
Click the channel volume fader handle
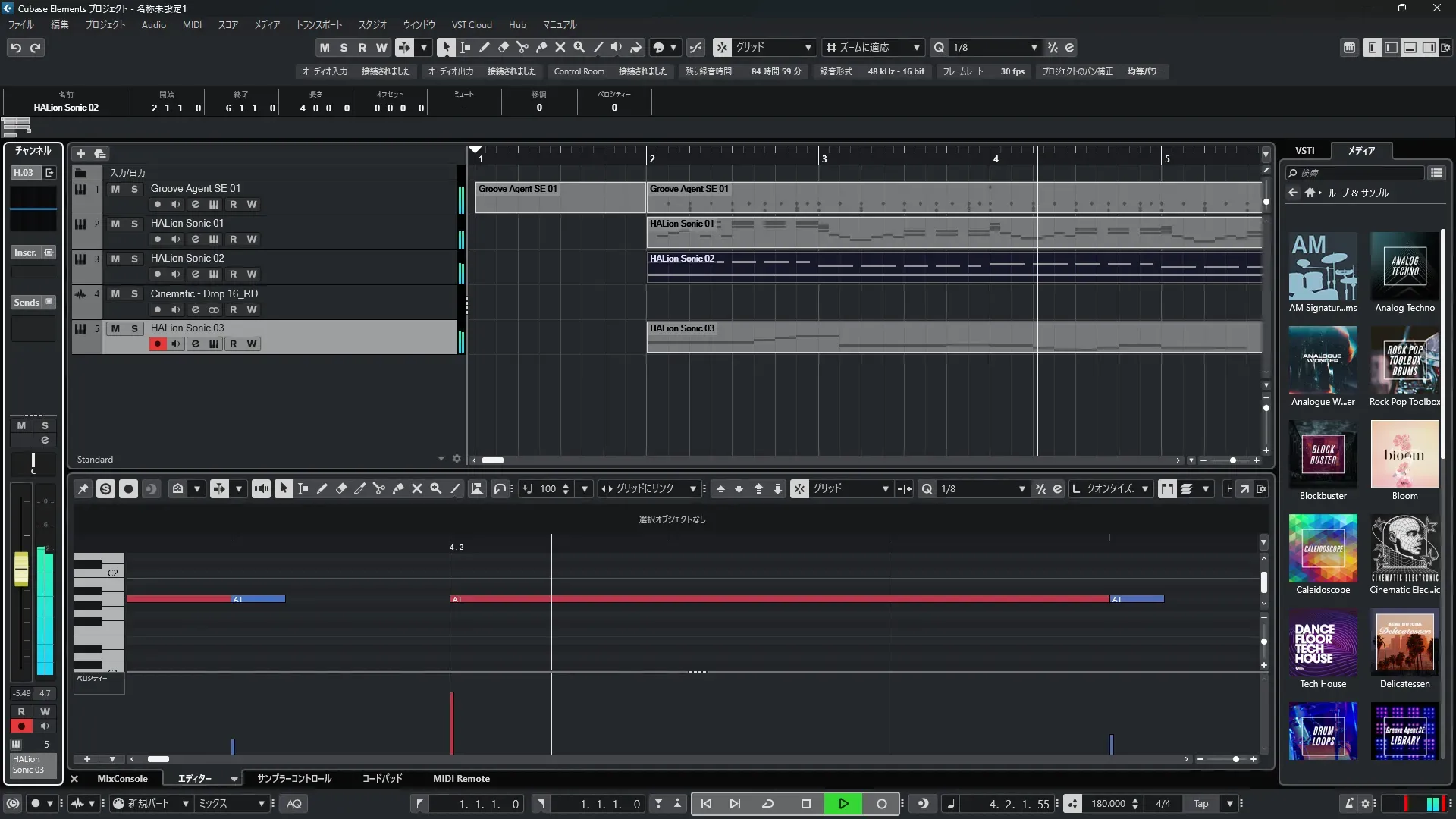coord(21,569)
